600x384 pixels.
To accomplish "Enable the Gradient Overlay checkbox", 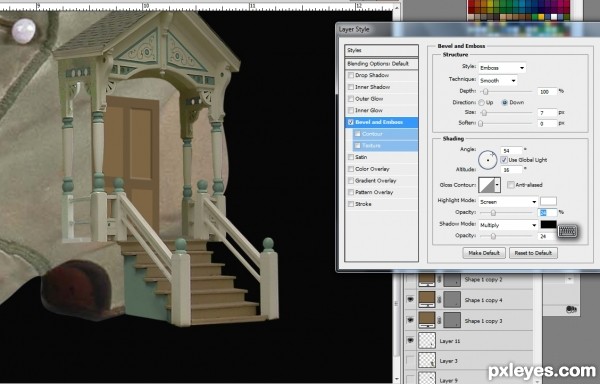I will pyautogui.click(x=351, y=181).
